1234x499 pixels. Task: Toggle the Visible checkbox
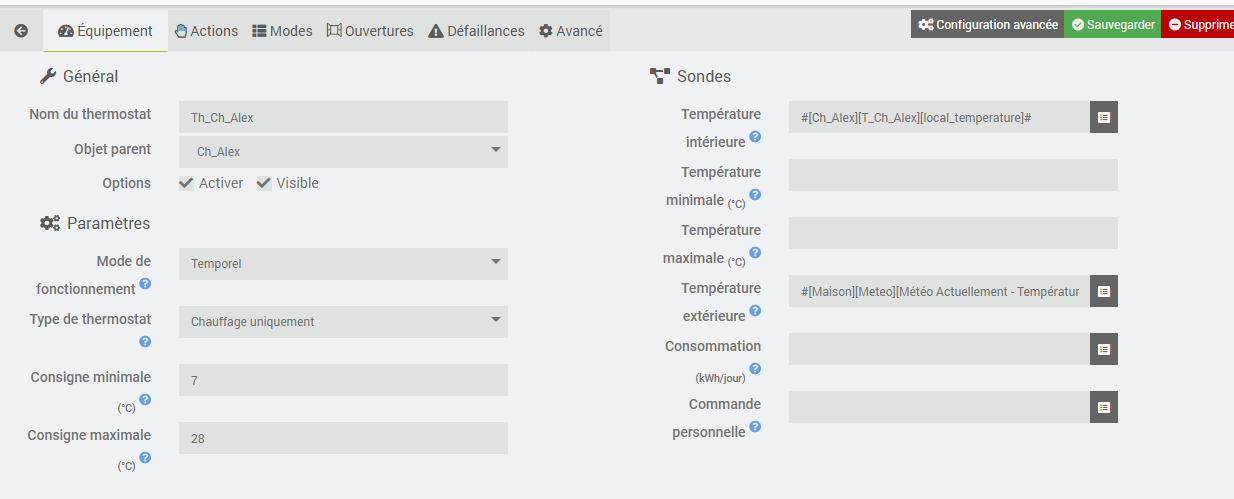tap(264, 183)
